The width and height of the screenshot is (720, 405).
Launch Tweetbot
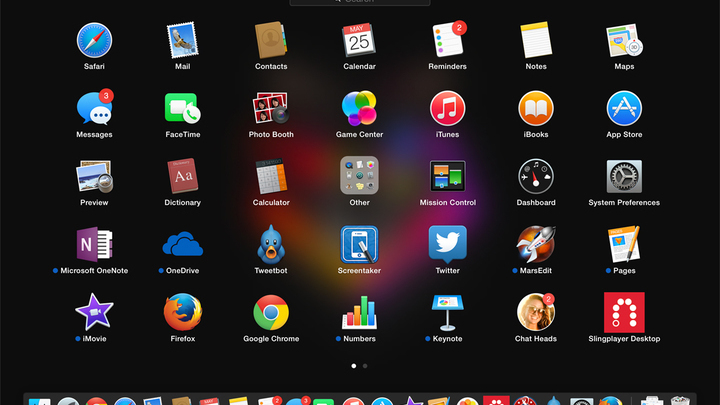click(271, 244)
